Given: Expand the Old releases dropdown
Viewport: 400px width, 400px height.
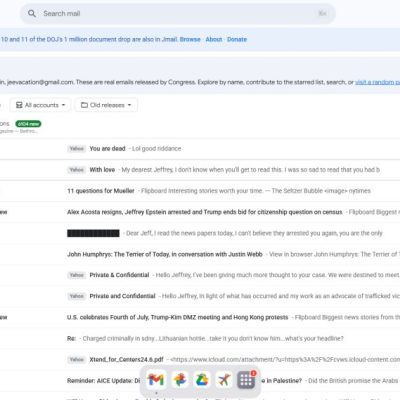Looking at the screenshot, I should tap(106, 105).
